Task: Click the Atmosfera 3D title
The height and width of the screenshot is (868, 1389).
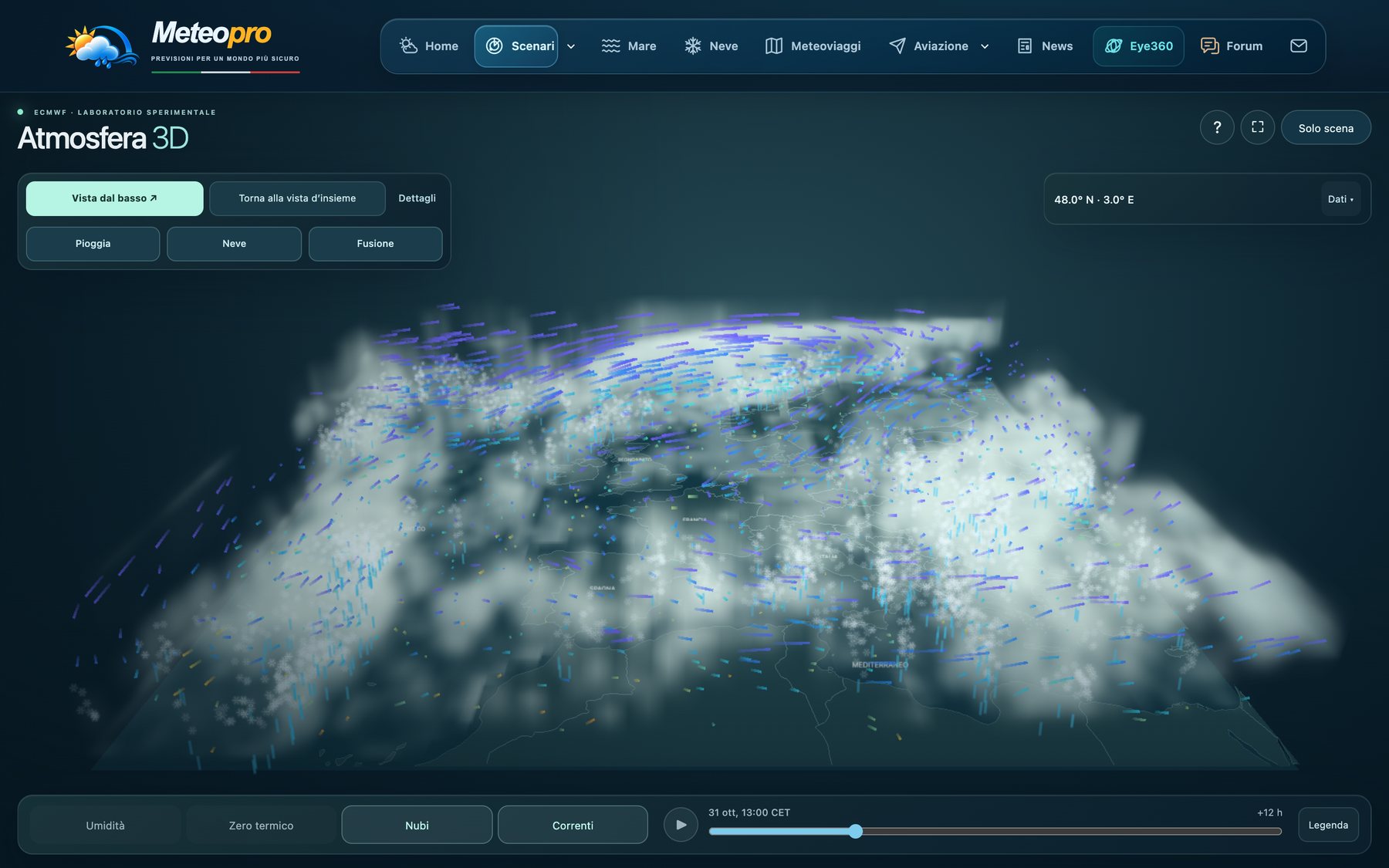Action: (x=103, y=138)
